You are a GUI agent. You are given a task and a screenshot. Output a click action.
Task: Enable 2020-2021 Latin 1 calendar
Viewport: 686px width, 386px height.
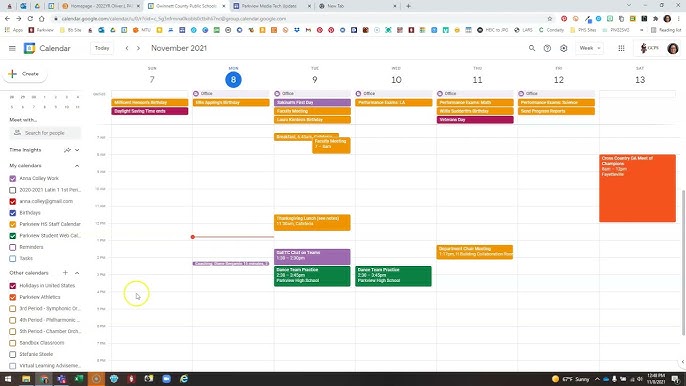point(13,190)
